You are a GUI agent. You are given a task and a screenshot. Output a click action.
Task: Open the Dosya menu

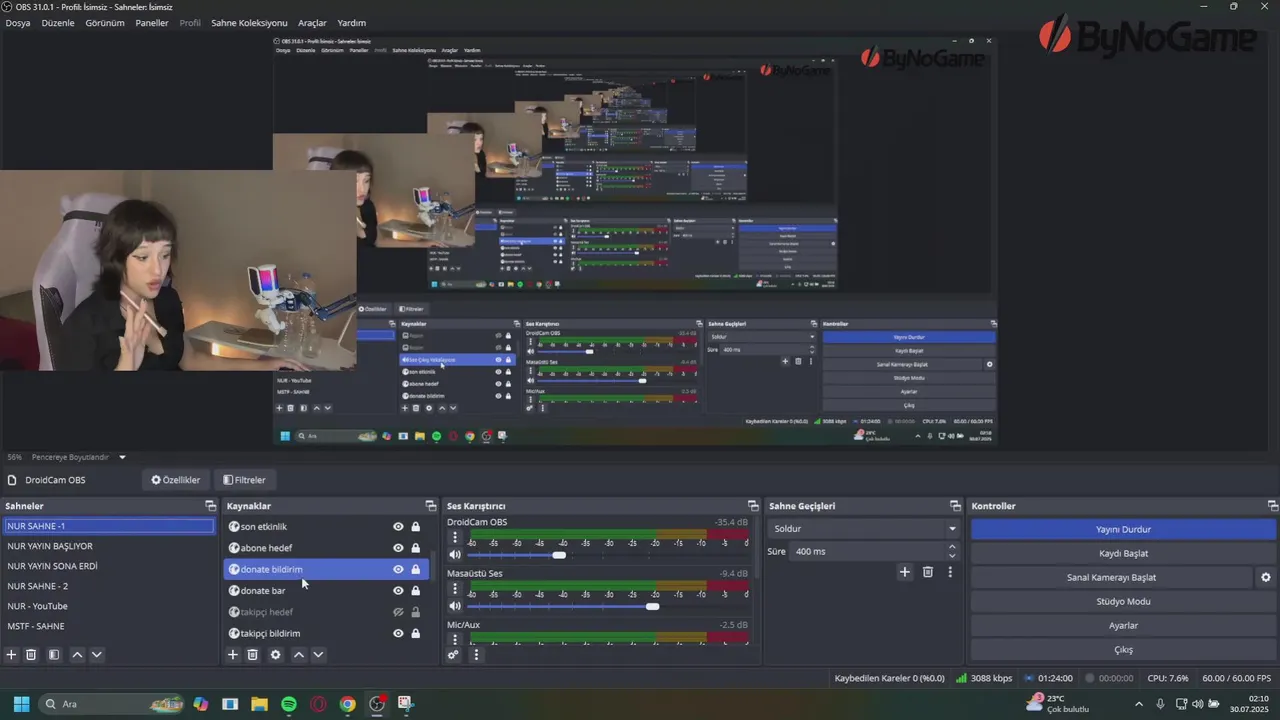[x=18, y=23]
